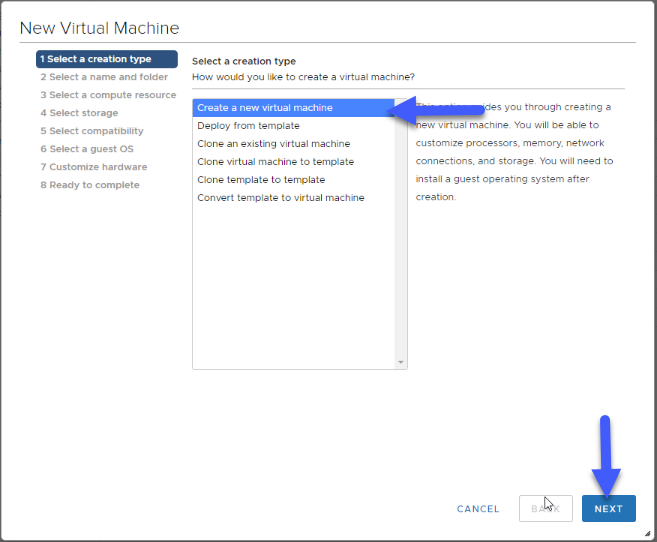Click the CANCEL link
Screen dimensions: 657x542
(x=478, y=509)
